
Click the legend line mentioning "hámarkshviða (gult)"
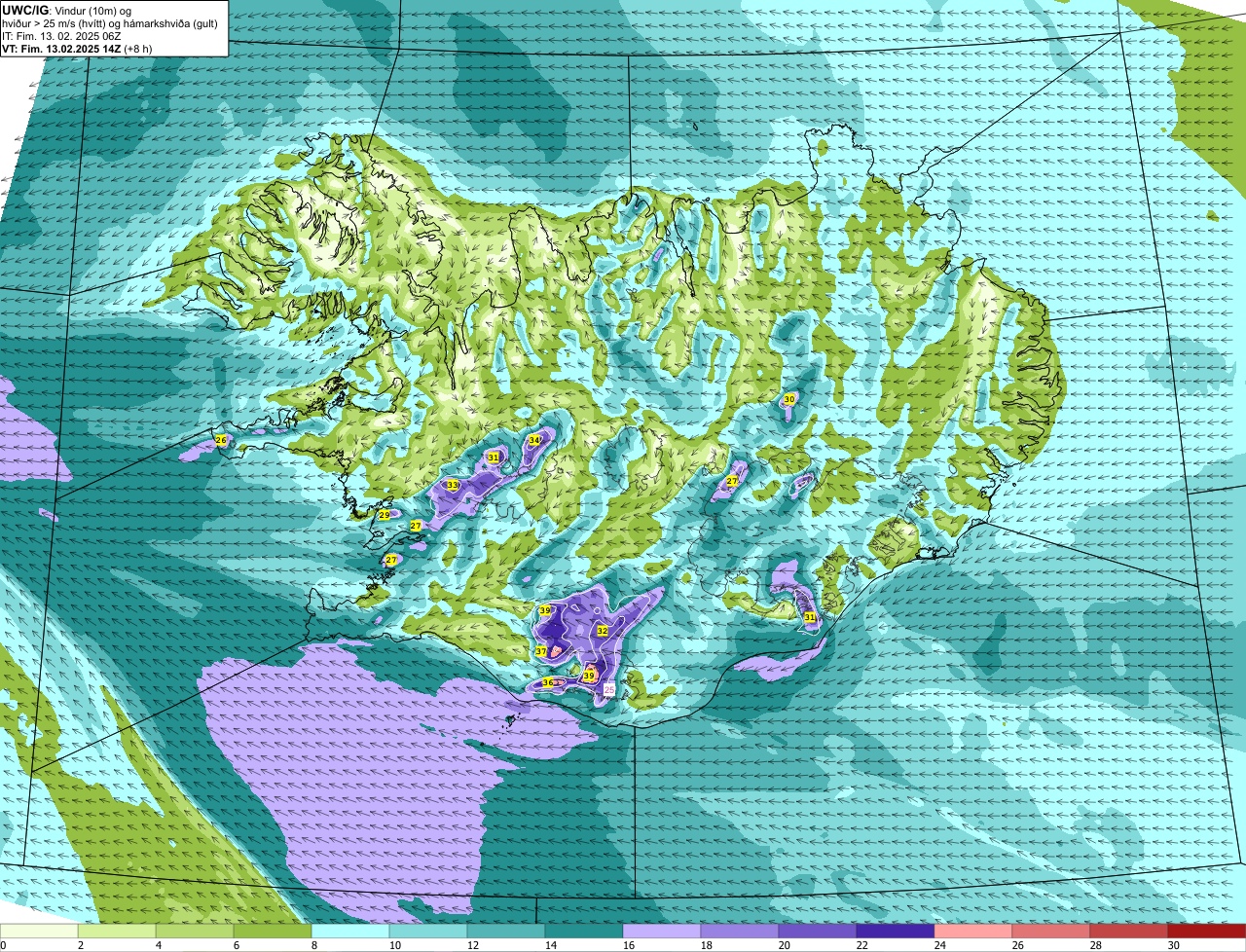(x=110, y=22)
